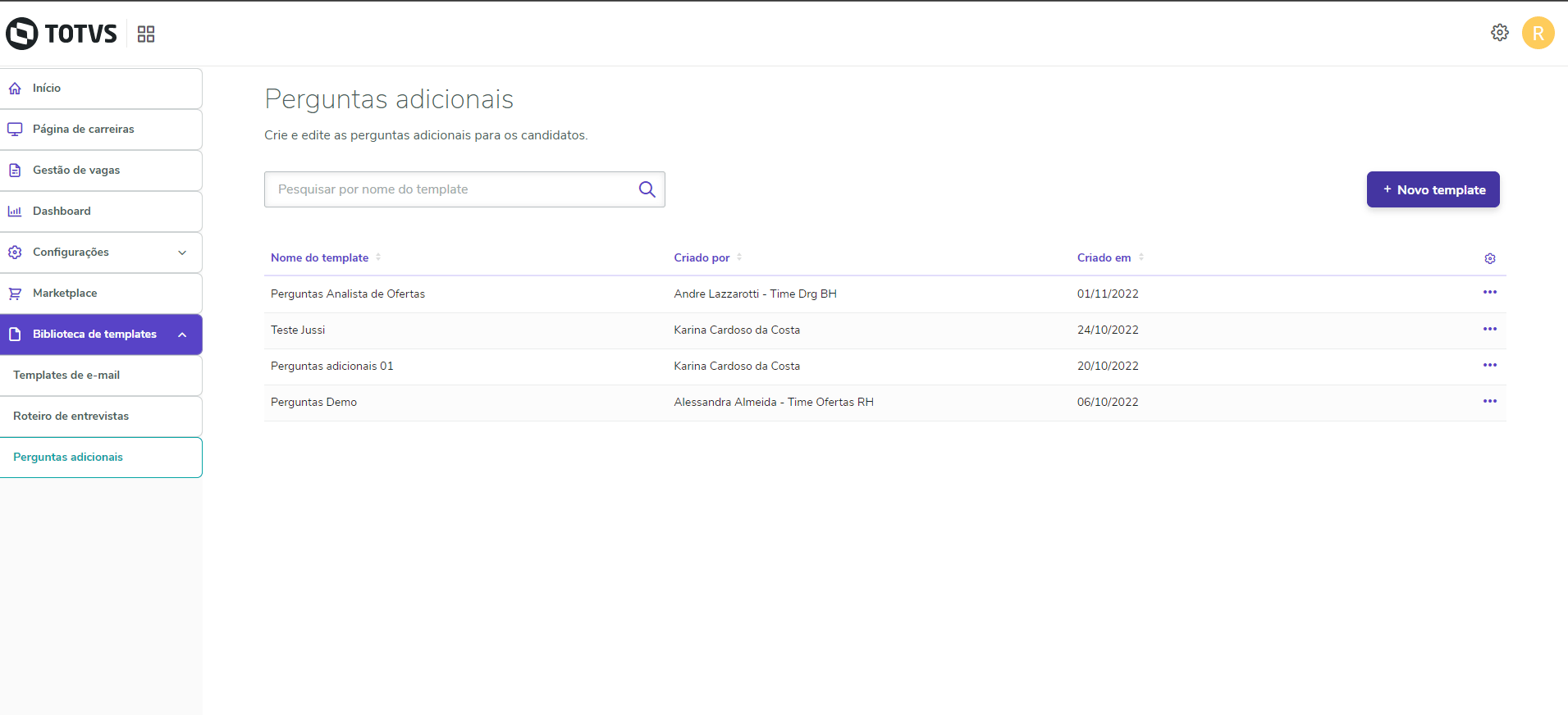Open Dashboard menu item

pyautogui.click(x=101, y=212)
